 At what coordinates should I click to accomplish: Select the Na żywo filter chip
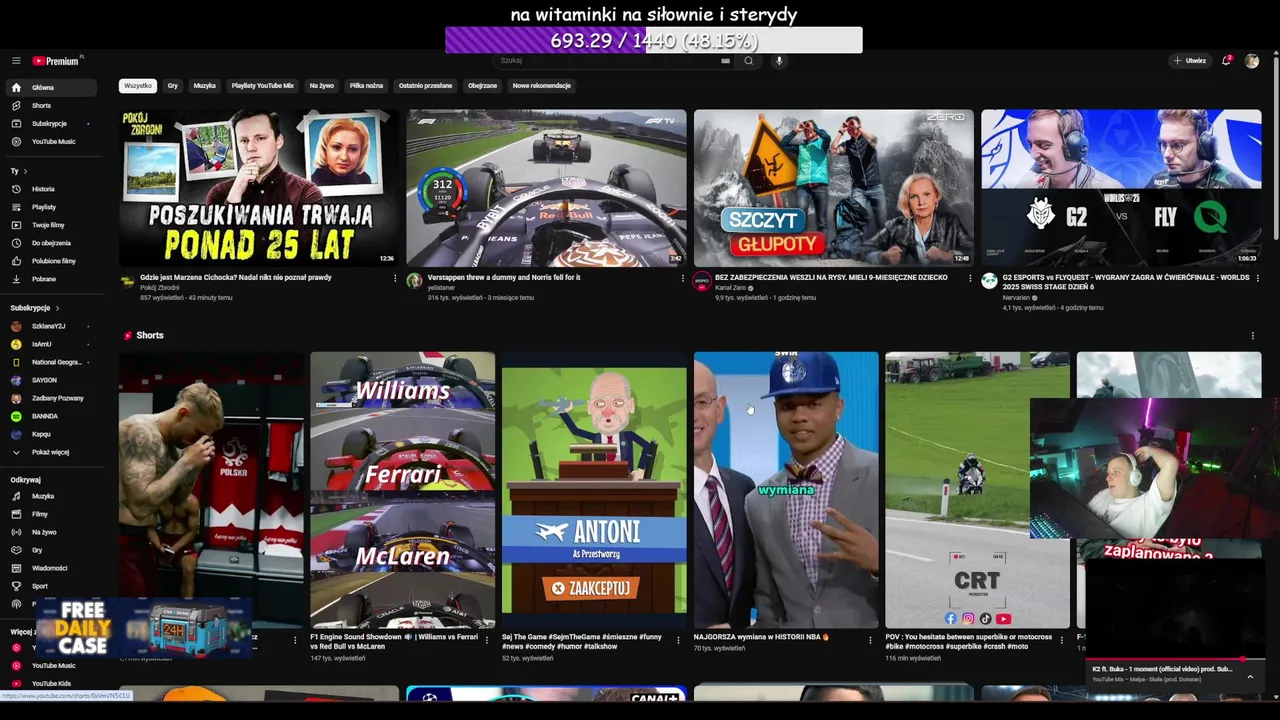click(322, 86)
